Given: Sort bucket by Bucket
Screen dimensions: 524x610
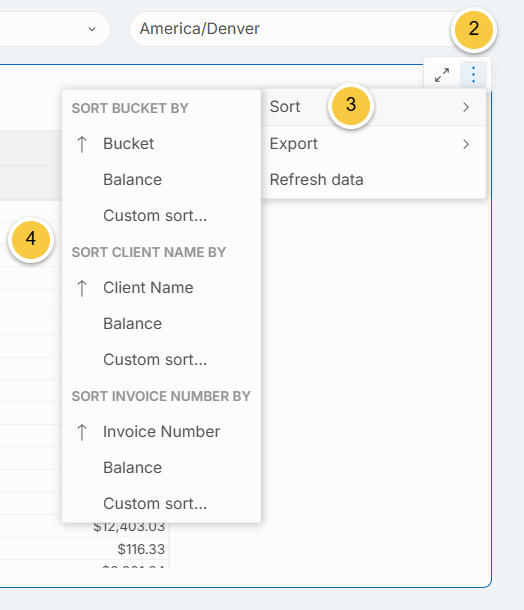Looking at the screenshot, I should pyautogui.click(x=161, y=144).
